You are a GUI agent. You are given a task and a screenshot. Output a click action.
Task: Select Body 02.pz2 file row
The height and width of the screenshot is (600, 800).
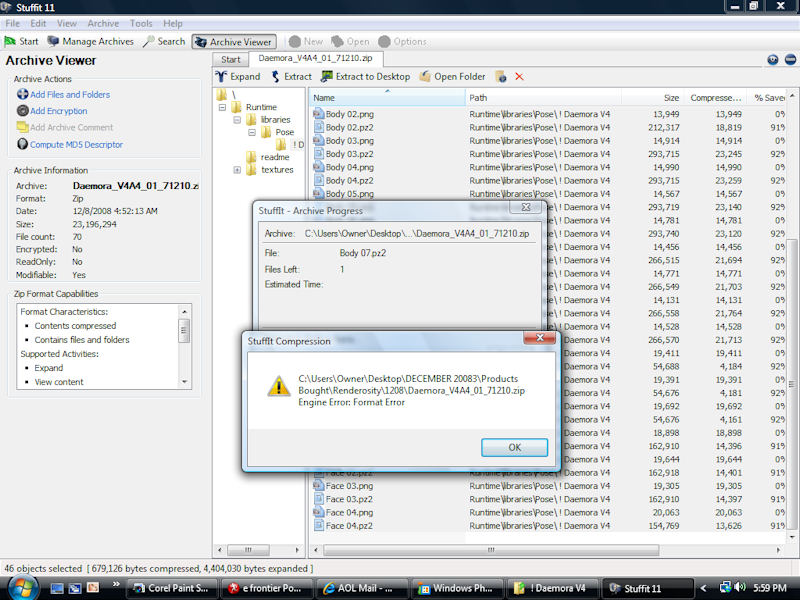548,127
